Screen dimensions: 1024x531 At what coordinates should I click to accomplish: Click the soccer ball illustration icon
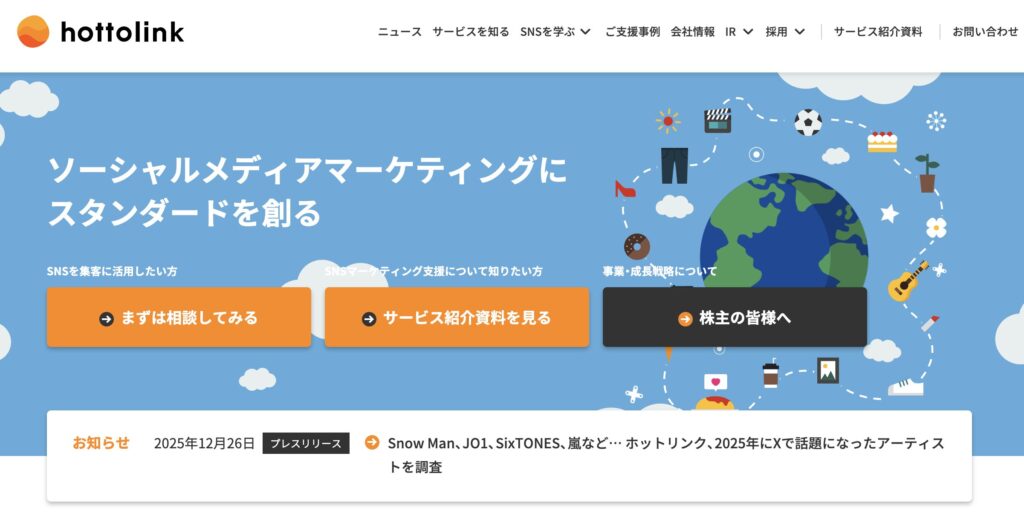click(x=808, y=123)
